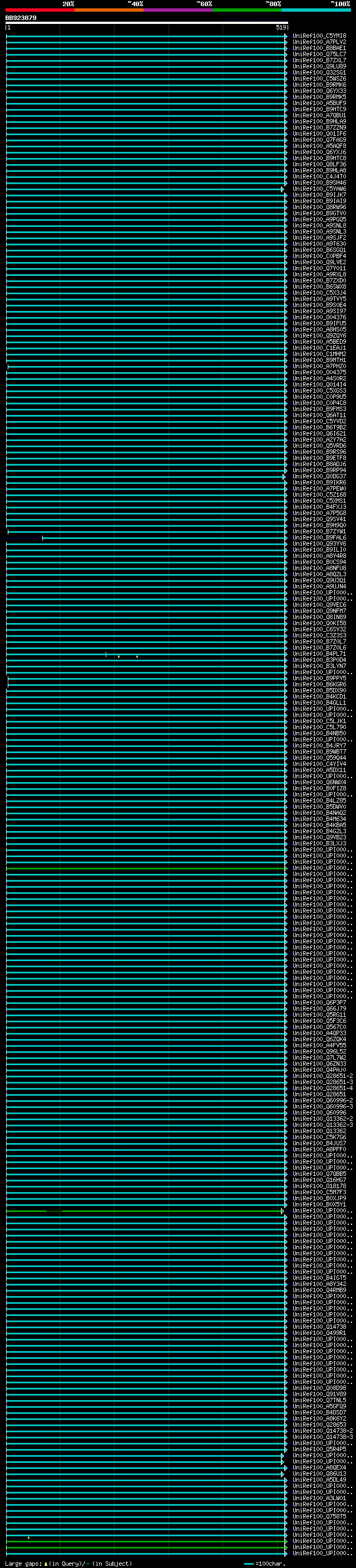This screenshot has width=356, height=1568.
Task: Click hit label UniRef100_Q5F3C6
Action: coord(319,1021)
